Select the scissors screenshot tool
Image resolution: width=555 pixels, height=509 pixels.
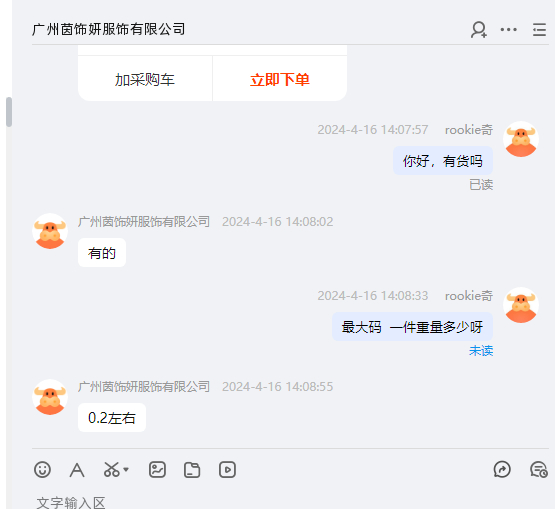pos(111,470)
